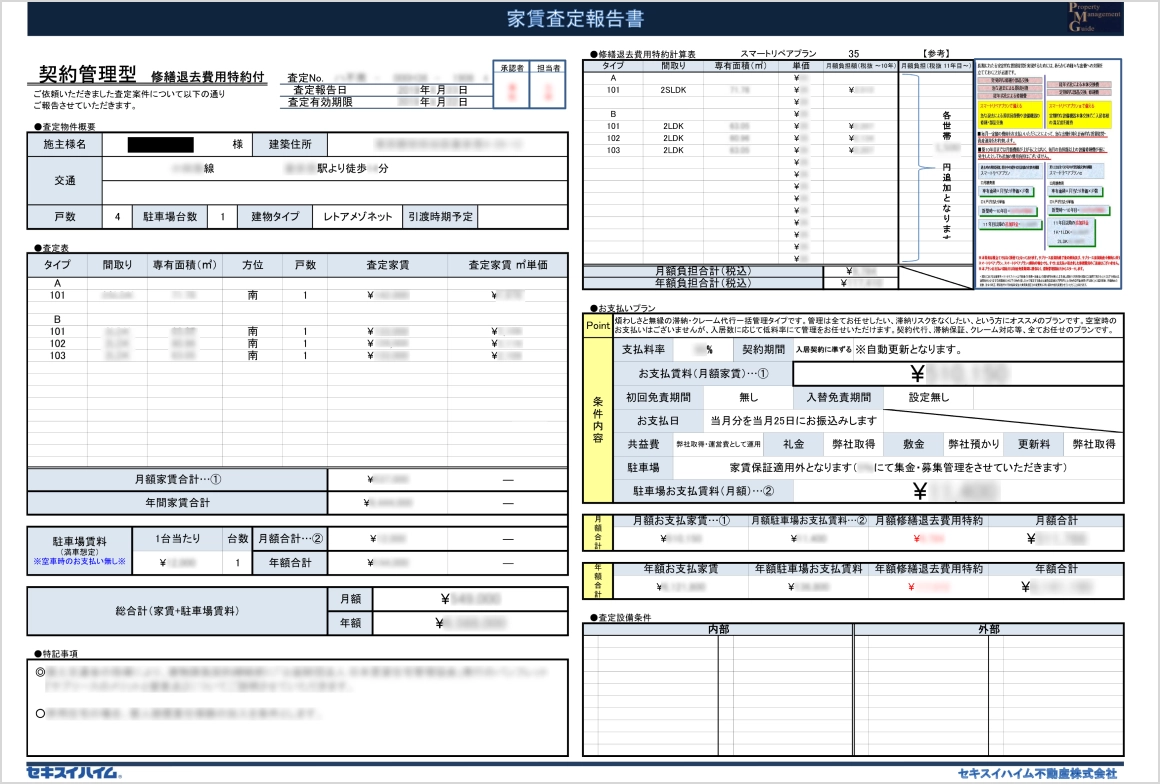This screenshot has width=1160, height=784.
Task: Select the 単価 column header
Action: pyautogui.click(x=800, y=66)
